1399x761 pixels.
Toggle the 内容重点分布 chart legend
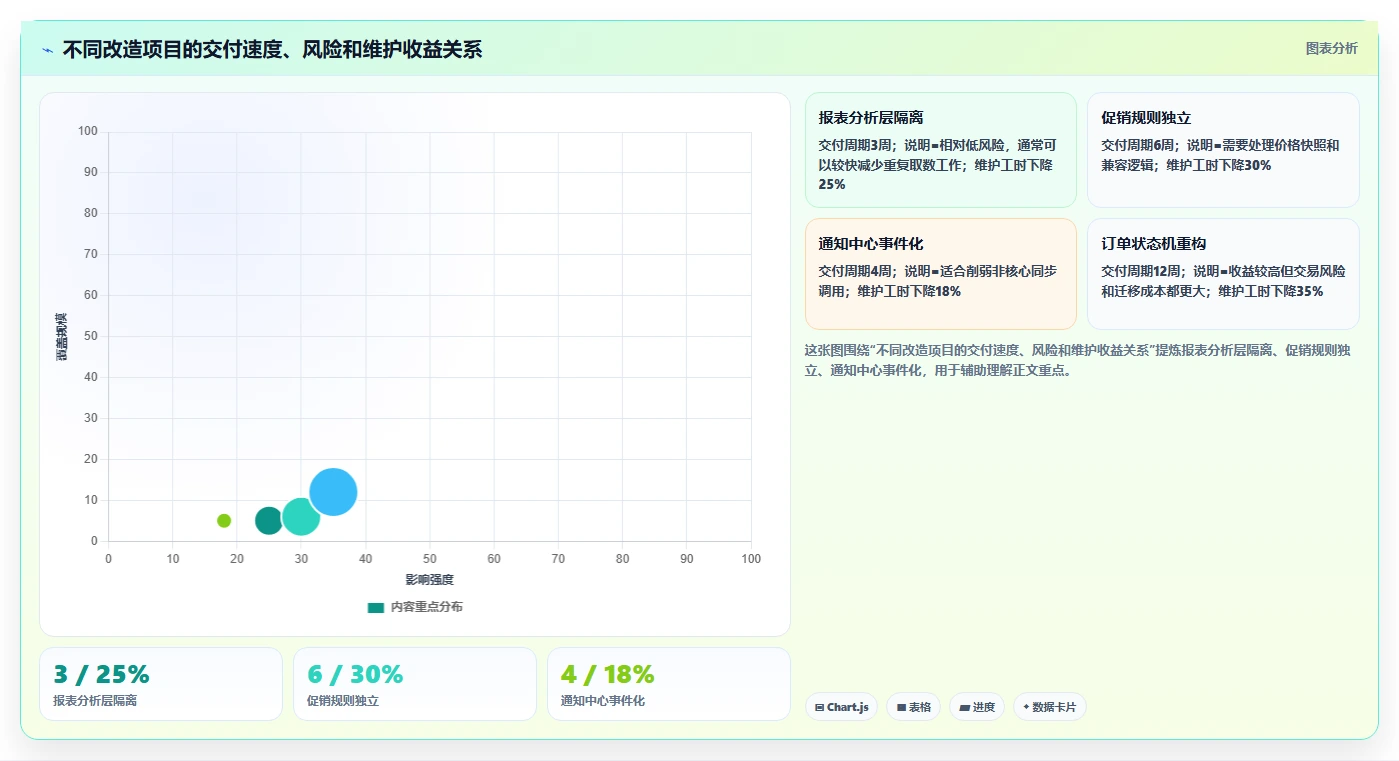coord(415,607)
